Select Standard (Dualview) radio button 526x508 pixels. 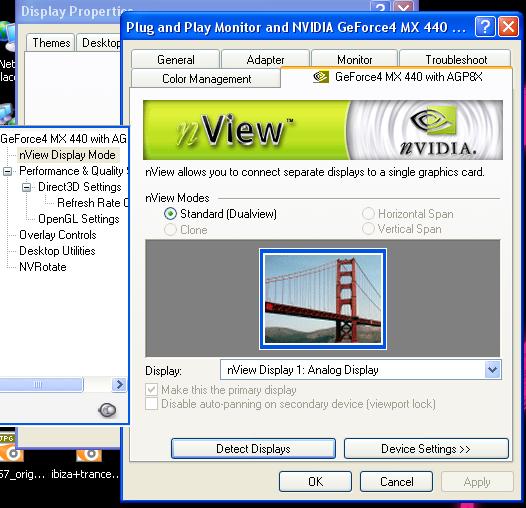click(170, 214)
